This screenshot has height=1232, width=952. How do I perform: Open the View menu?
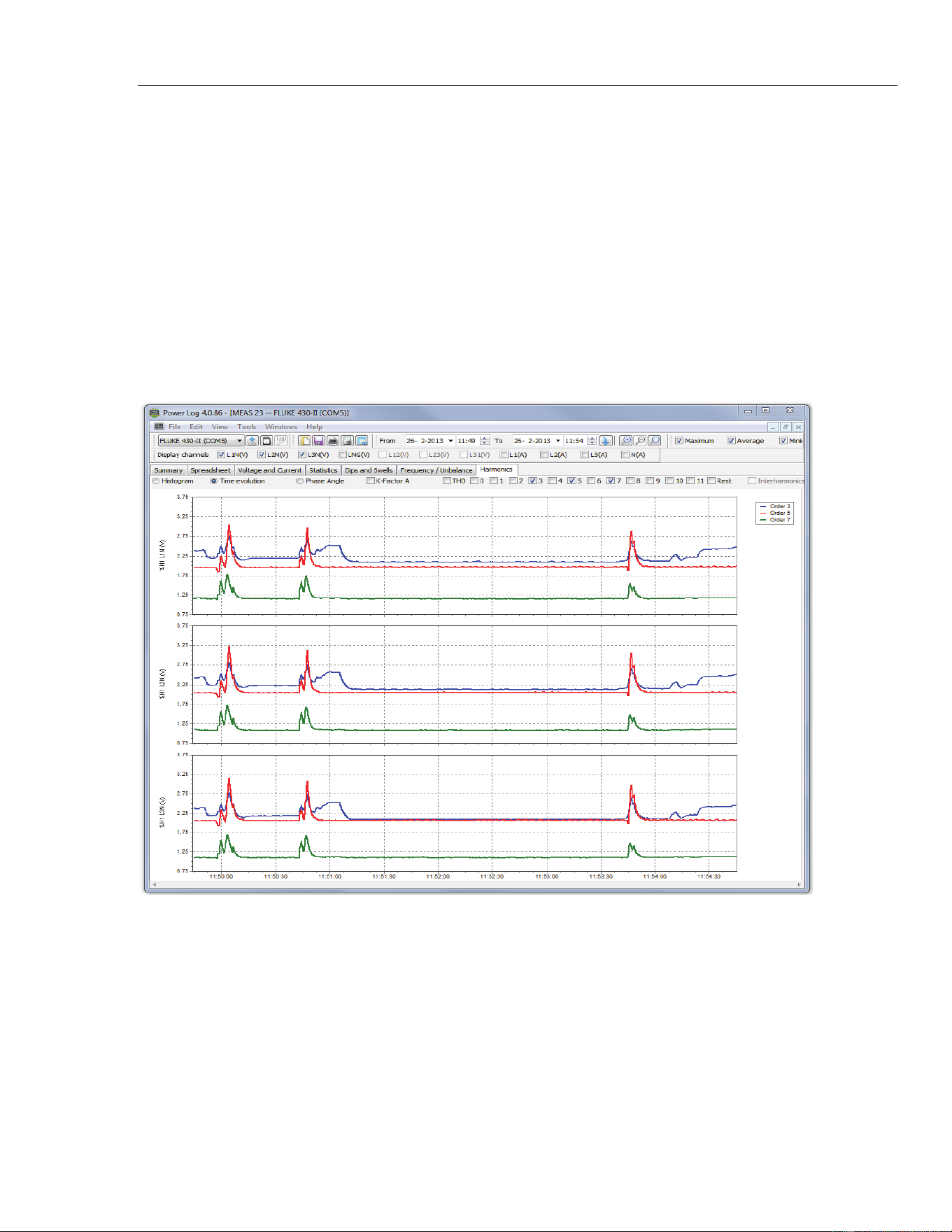(x=220, y=427)
